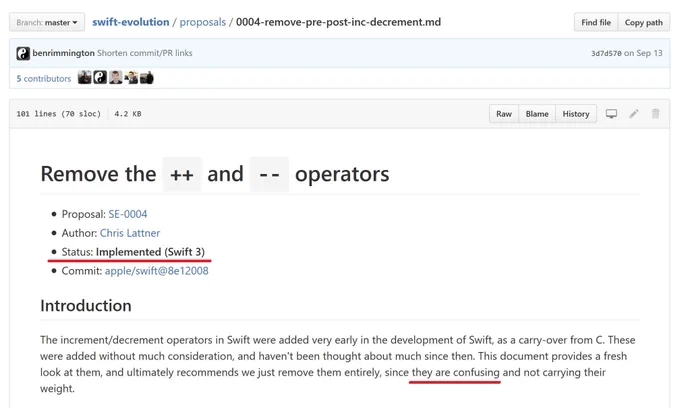Open the fifth contributor avatar
680x408 pixels.
point(147,77)
